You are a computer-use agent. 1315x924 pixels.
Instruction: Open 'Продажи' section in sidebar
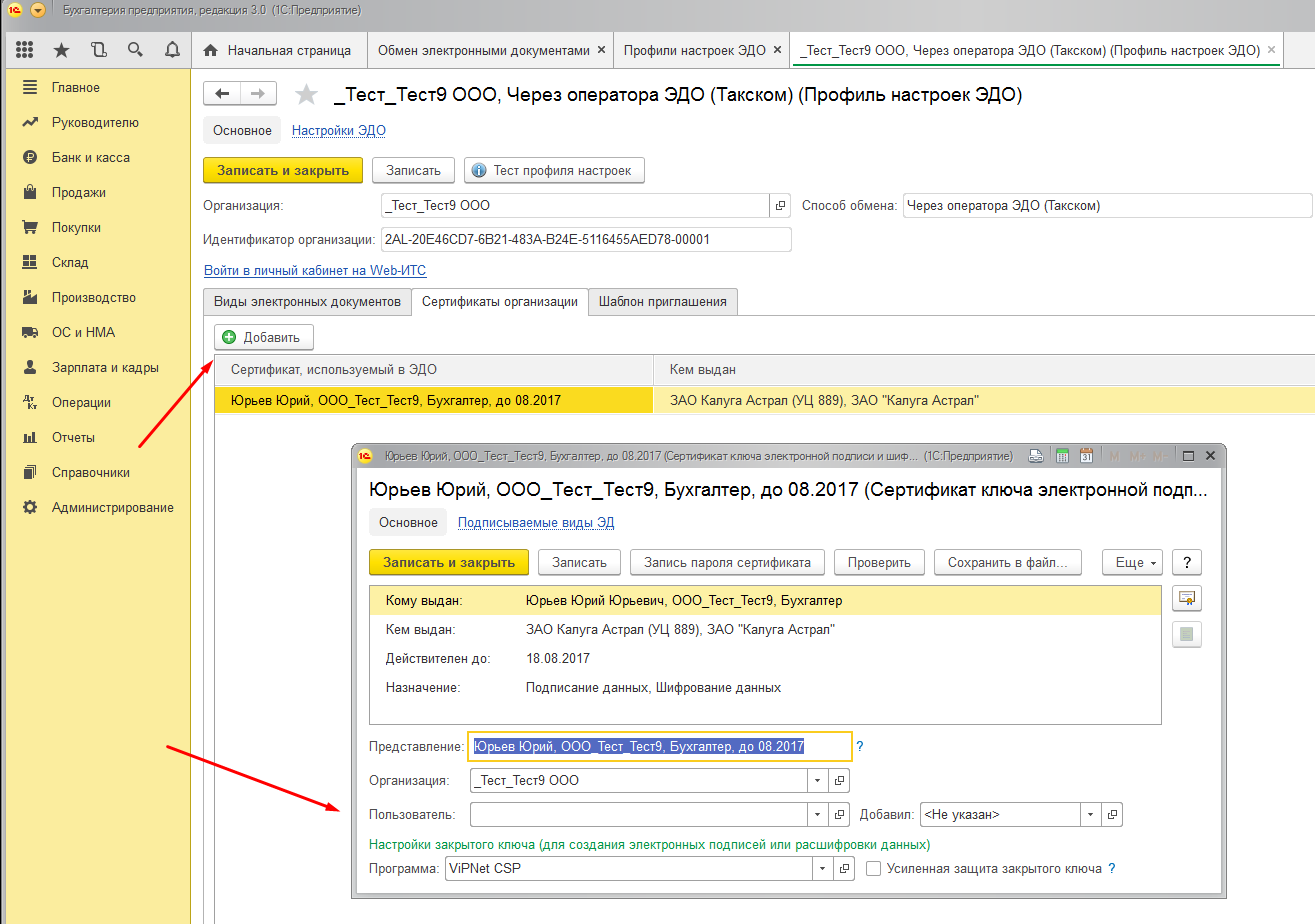(x=78, y=192)
